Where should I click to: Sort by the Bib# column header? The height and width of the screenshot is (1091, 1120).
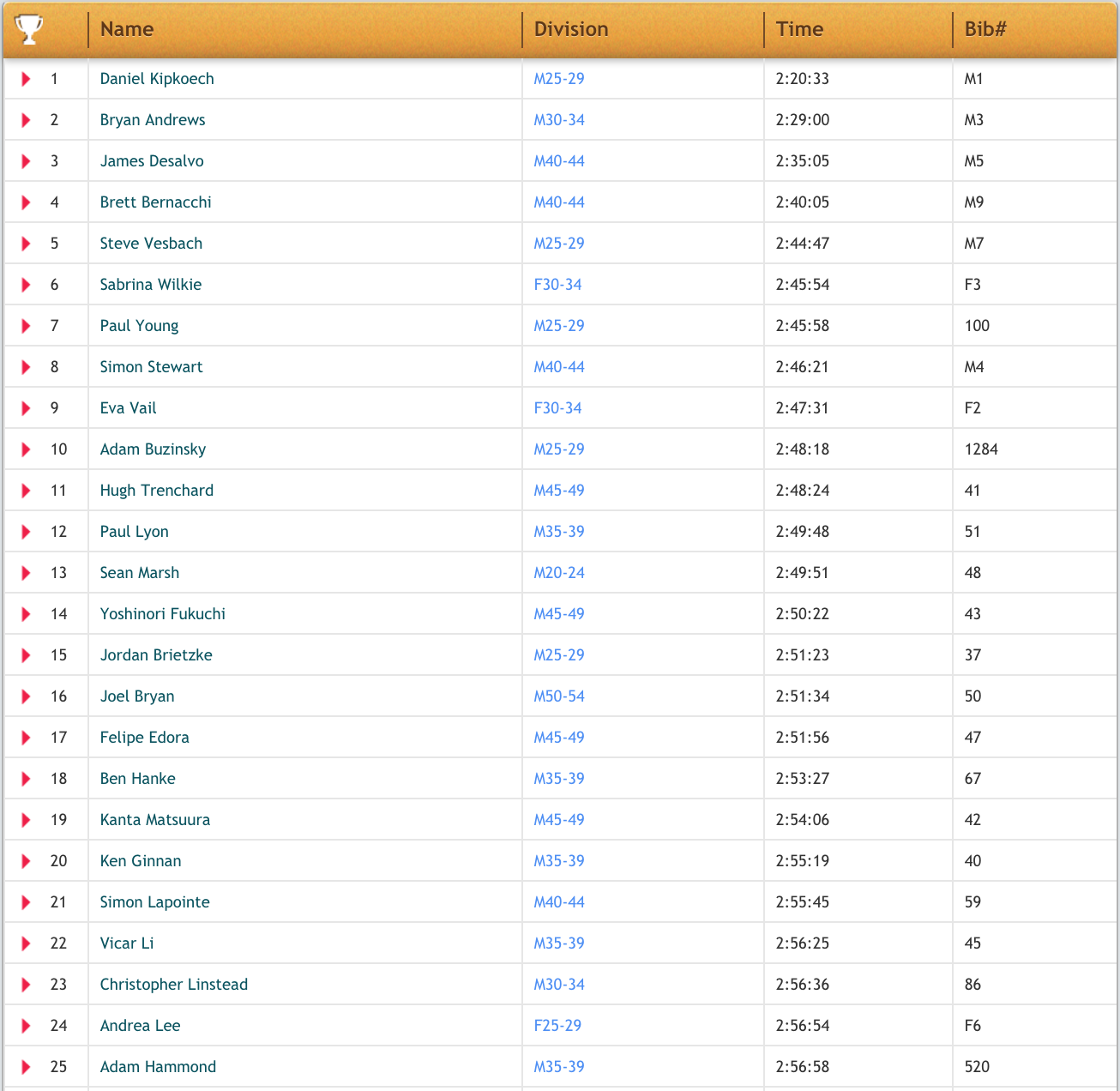click(x=985, y=29)
